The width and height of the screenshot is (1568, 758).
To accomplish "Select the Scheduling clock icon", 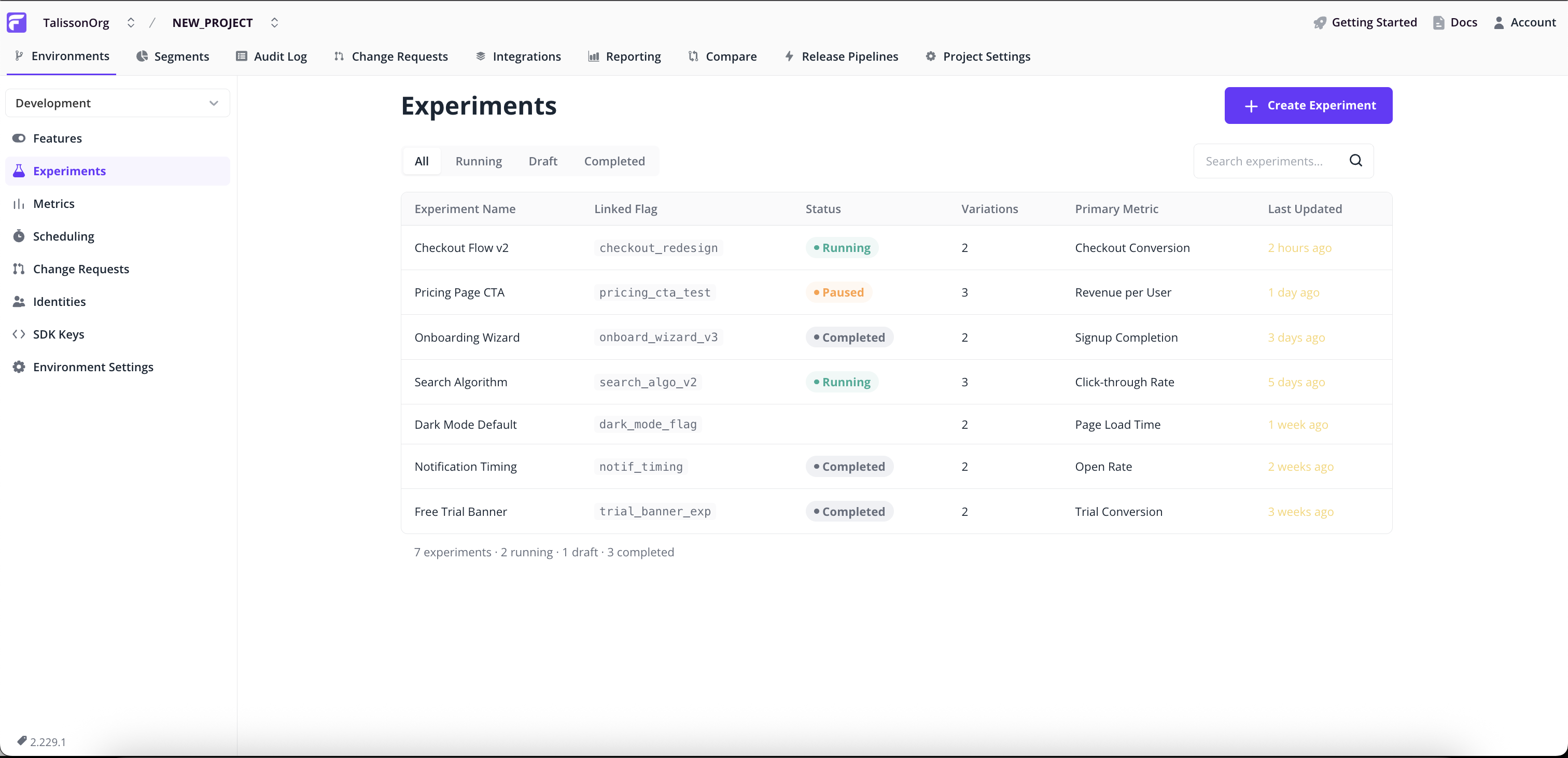I will click(x=19, y=236).
